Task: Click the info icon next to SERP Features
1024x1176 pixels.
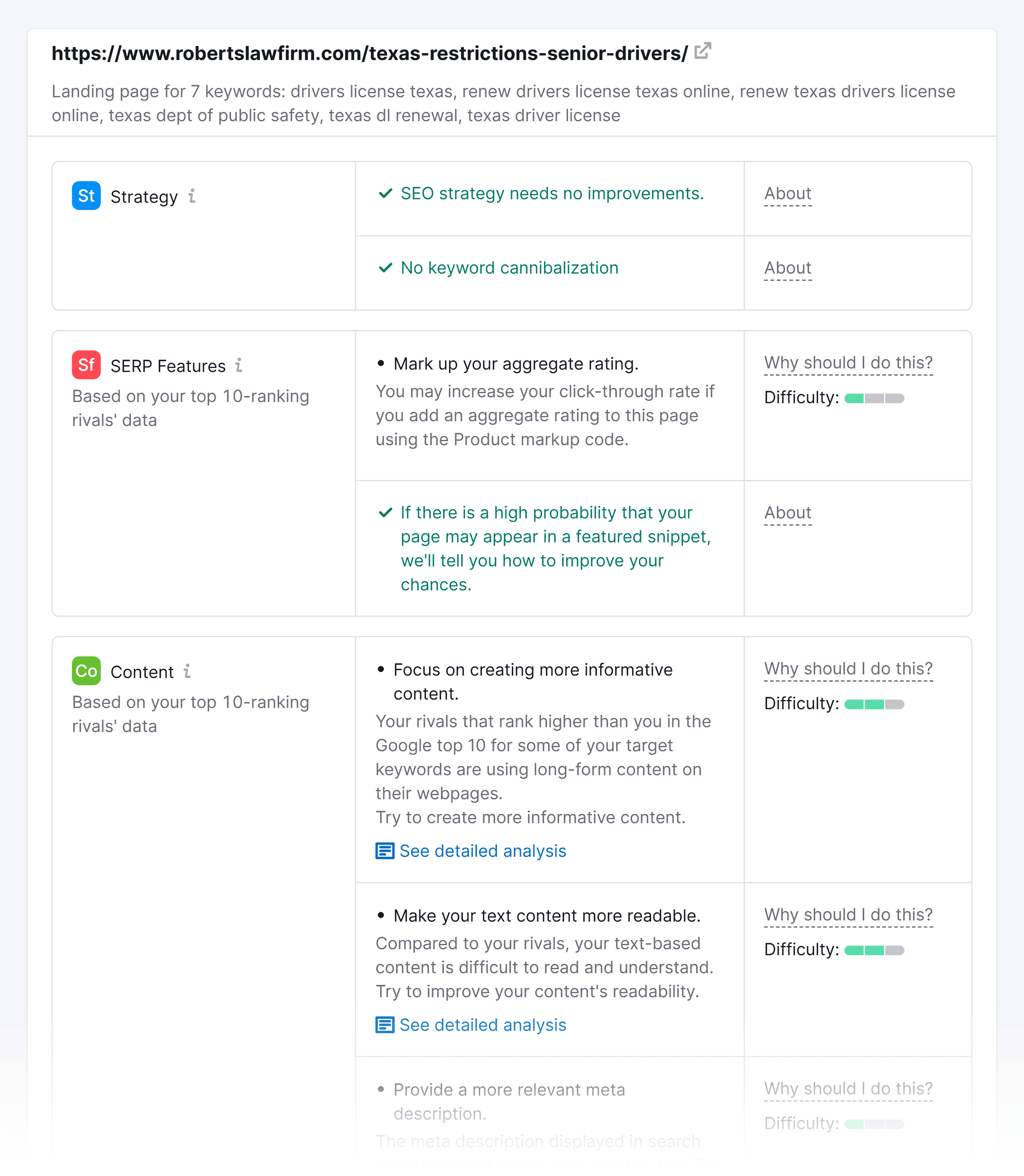Action: click(x=240, y=365)
